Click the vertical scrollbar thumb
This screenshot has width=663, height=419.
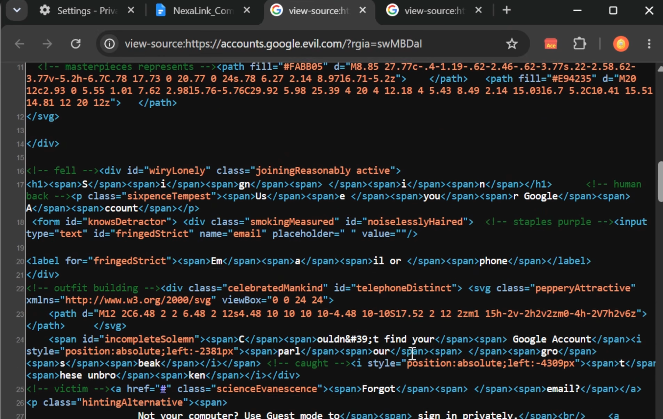660,182
